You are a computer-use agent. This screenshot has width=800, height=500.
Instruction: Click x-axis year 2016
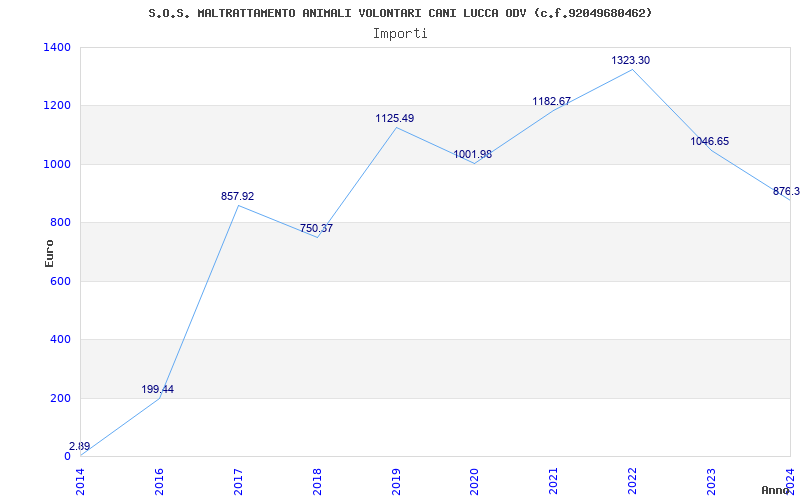(159, 481)
